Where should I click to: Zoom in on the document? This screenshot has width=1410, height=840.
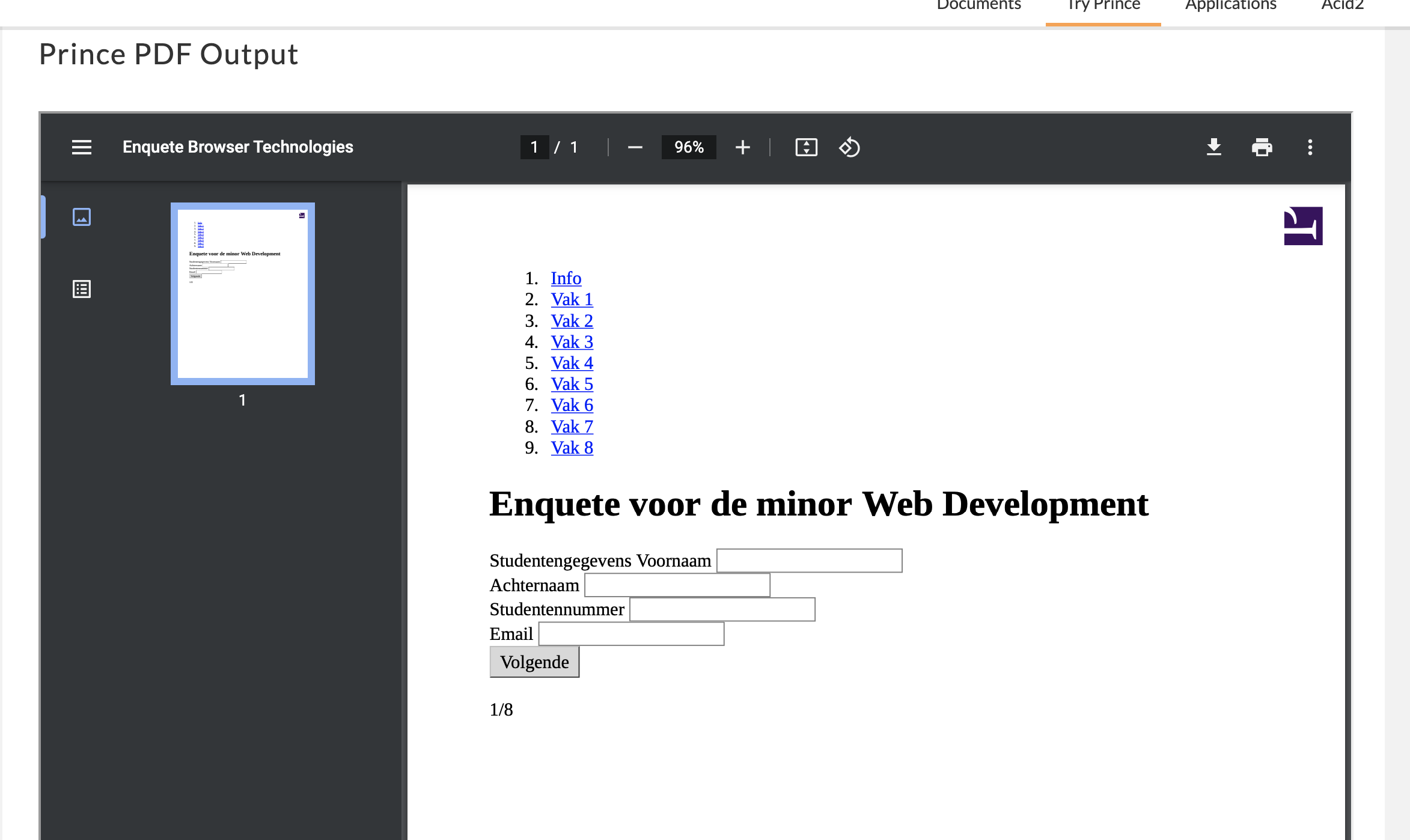(743, 147)
